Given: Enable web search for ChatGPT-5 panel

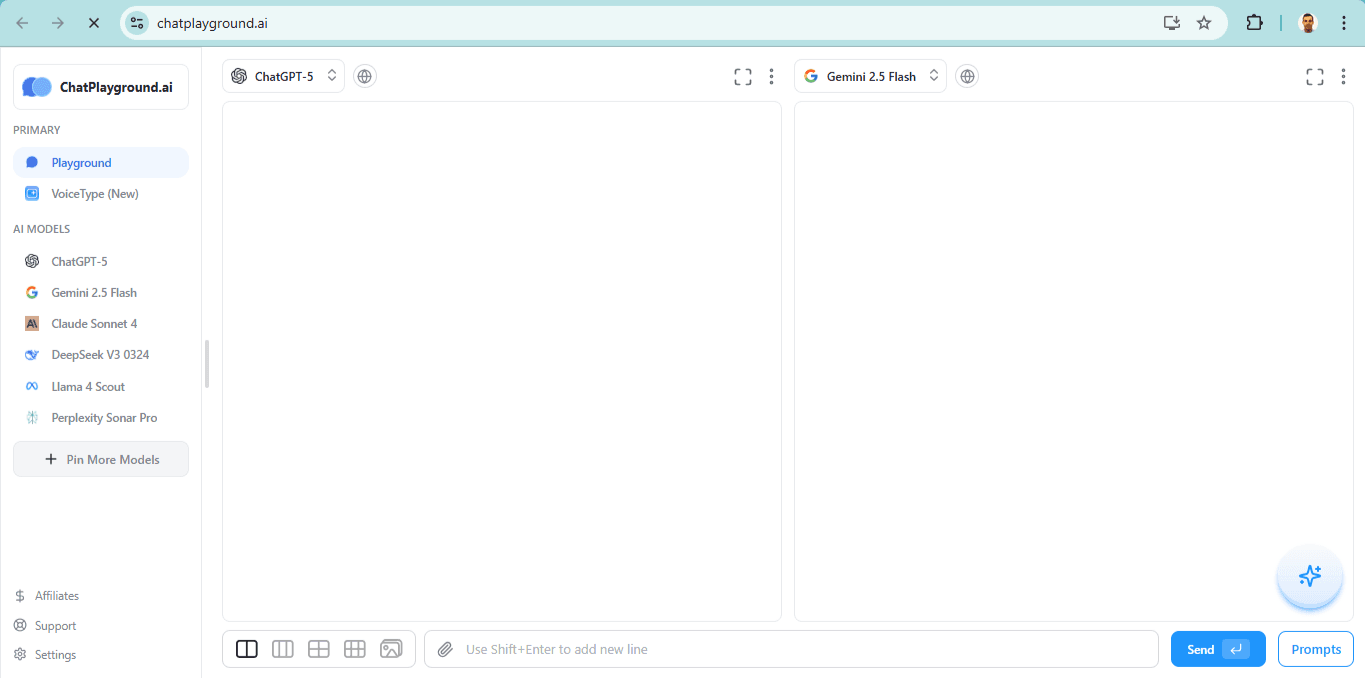Looking at the screenshot, I should pos(364,75).
